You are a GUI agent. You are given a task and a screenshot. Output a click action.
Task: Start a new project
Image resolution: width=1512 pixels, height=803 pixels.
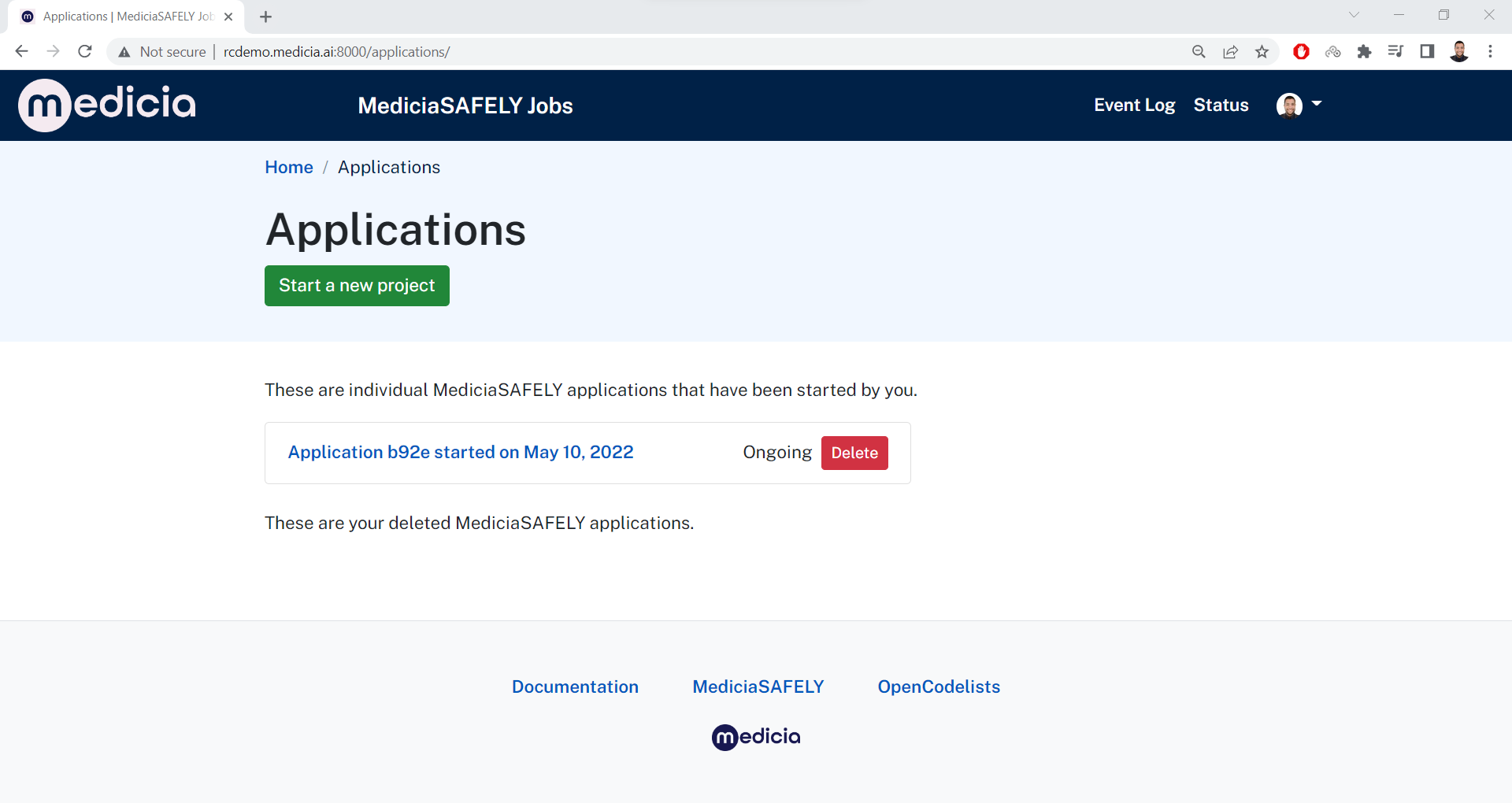[x=357, y=286]
